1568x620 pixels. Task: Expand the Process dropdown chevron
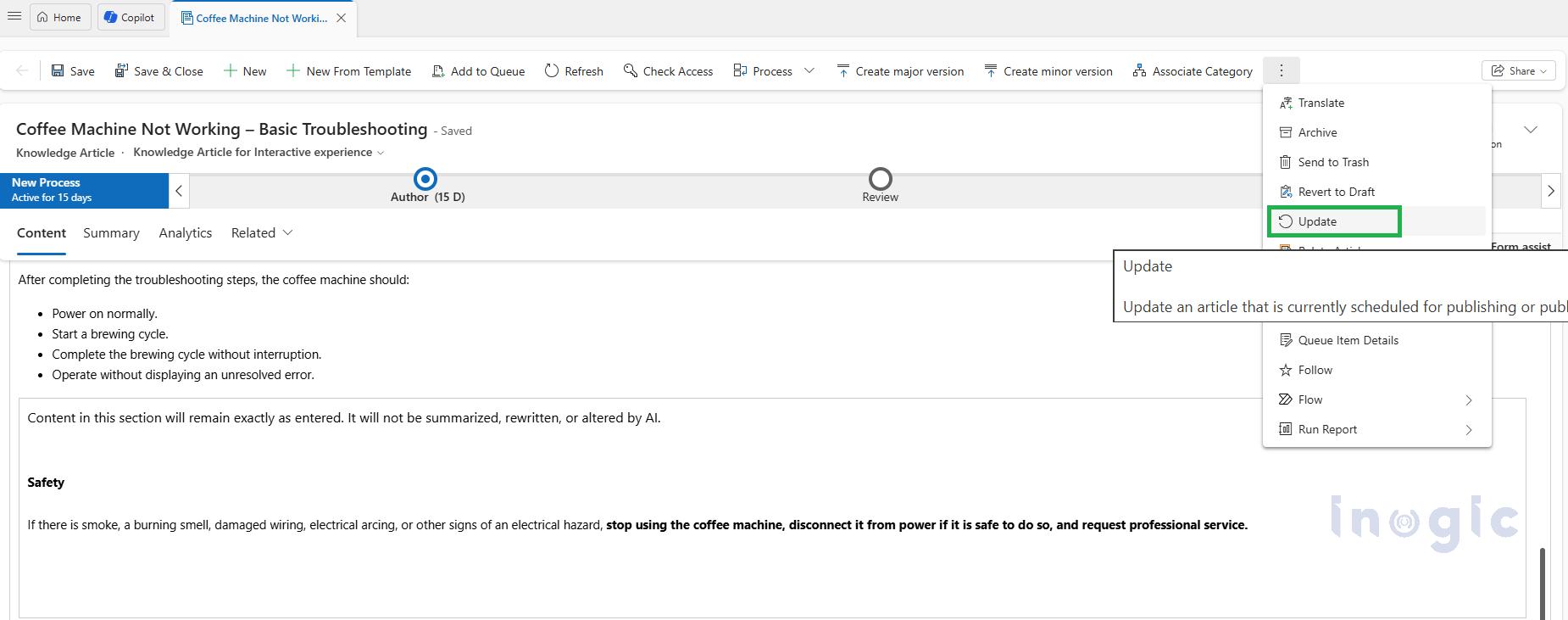809,71
